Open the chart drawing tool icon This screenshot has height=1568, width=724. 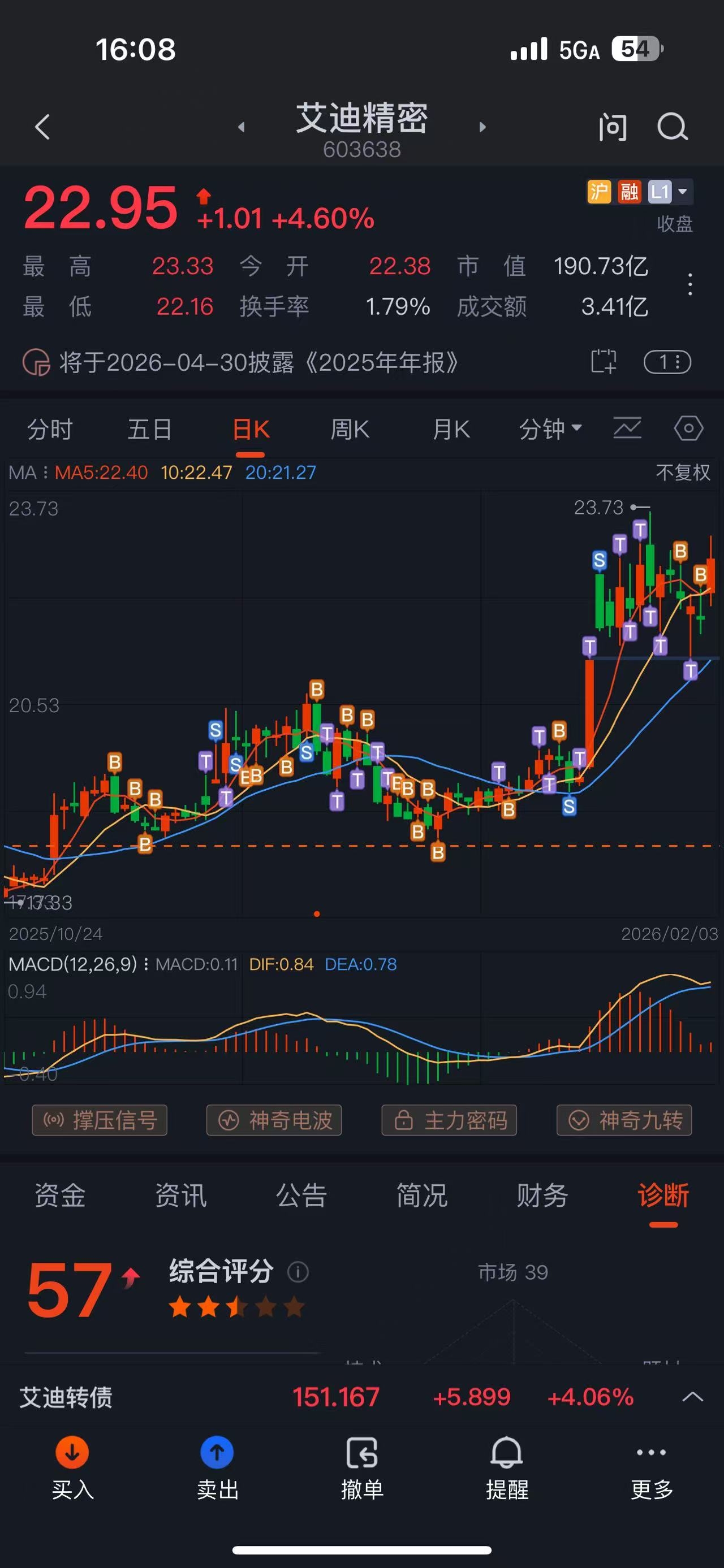[627, 428]
